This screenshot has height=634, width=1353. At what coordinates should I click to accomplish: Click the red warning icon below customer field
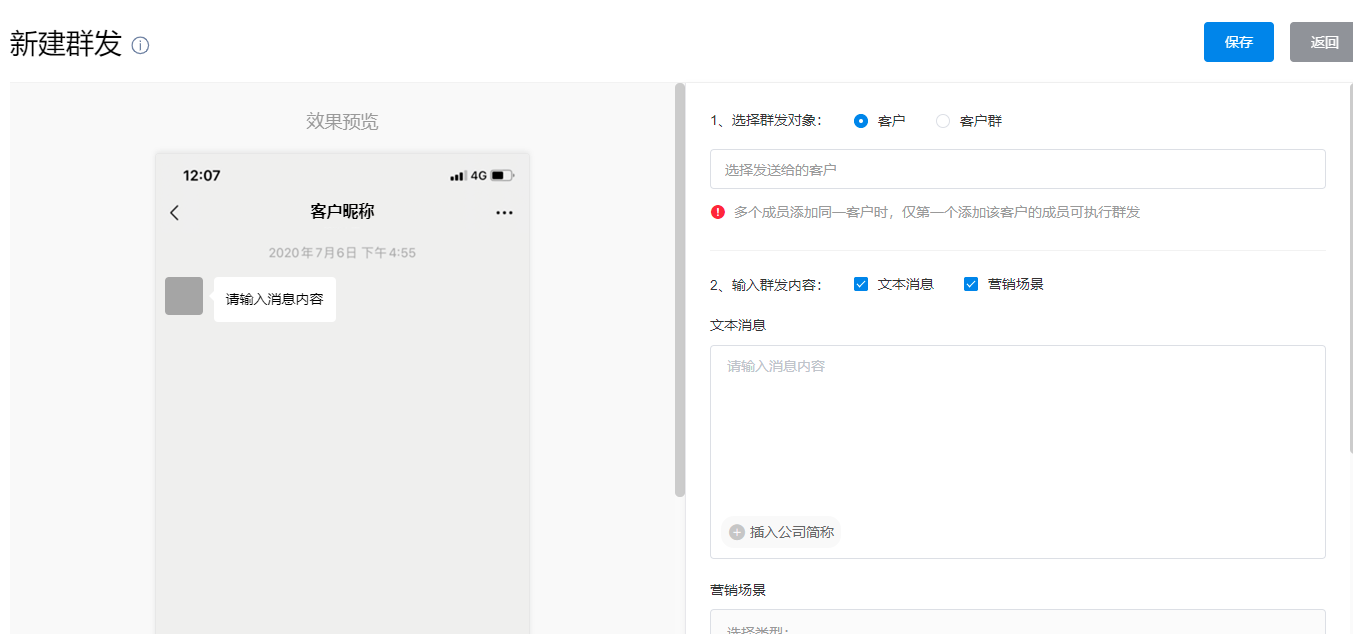pyautogui.click(x=718, y=212)
